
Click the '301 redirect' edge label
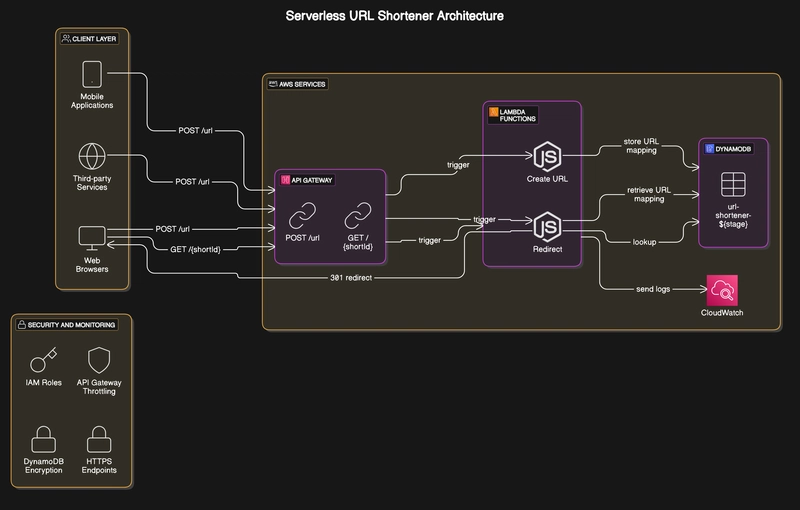click(x=351, y=278)
